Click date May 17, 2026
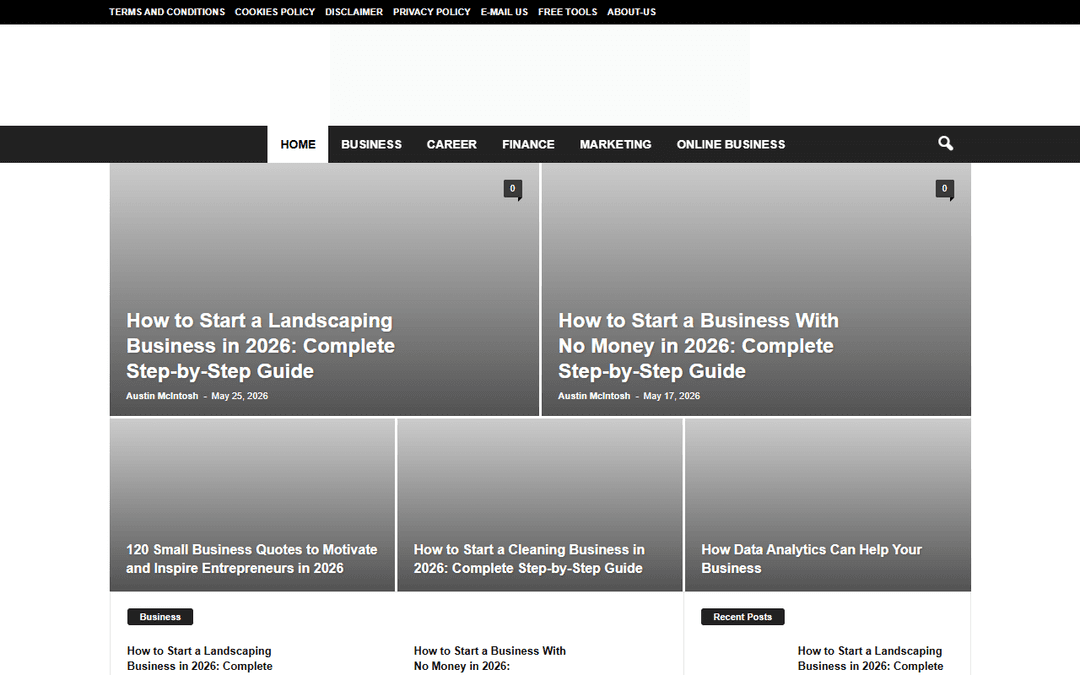The width and height of the screenshot is (1080, 675). 672,396
